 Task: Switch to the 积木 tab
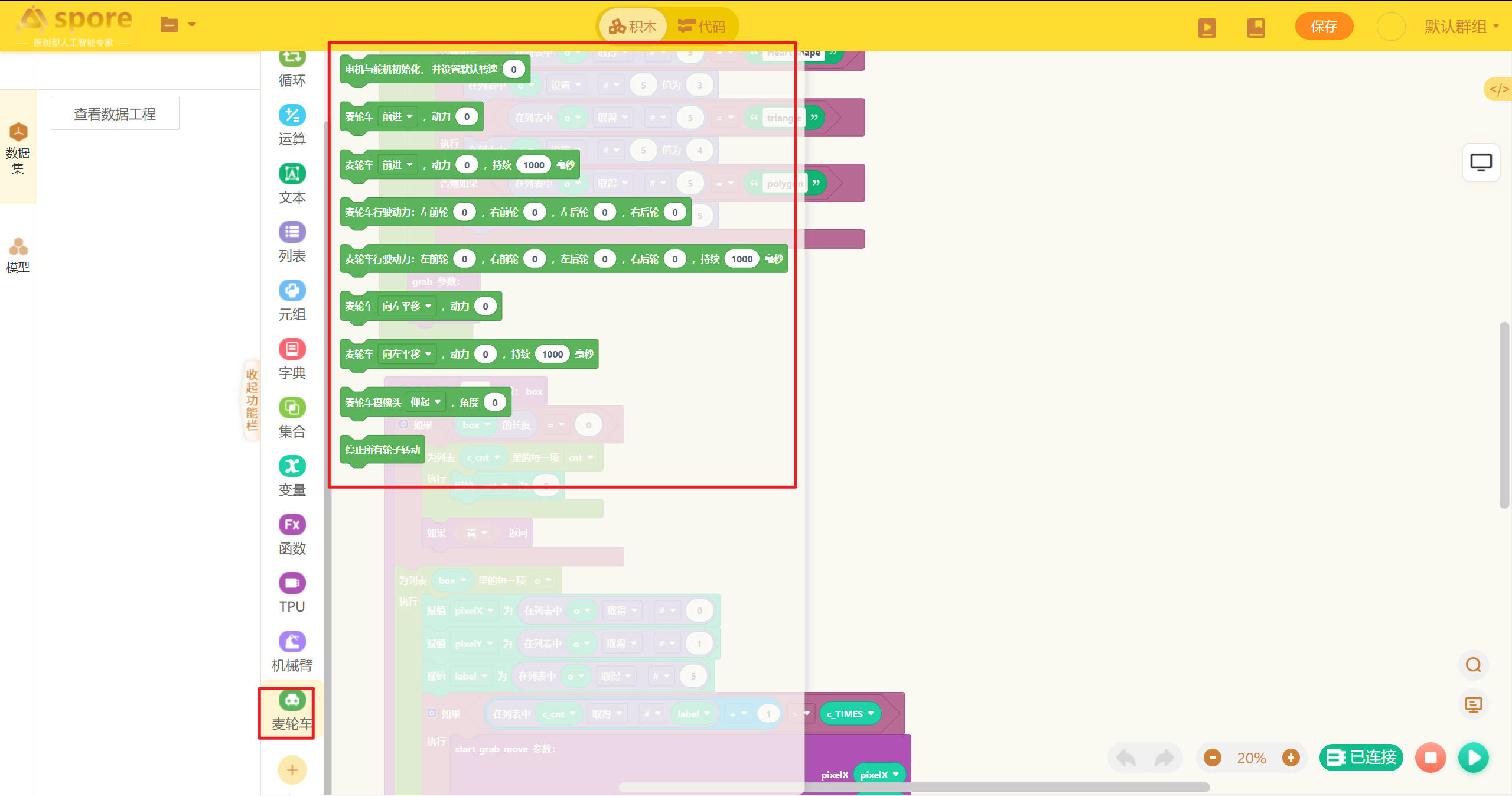tap(633, 27)
